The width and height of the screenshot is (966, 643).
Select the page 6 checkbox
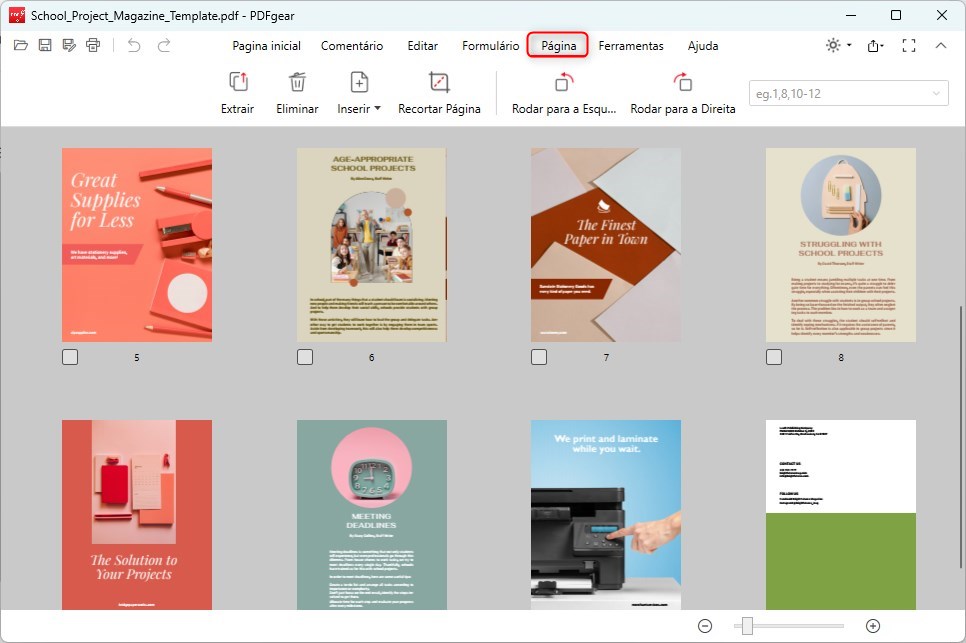click(x=305, y=357)
